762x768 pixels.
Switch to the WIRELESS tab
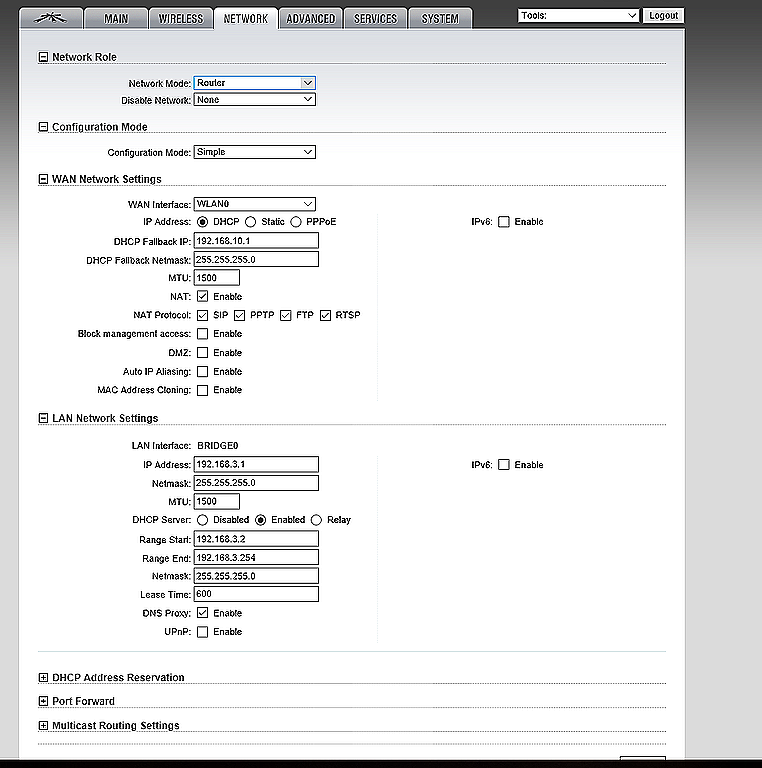click(180, 18)
